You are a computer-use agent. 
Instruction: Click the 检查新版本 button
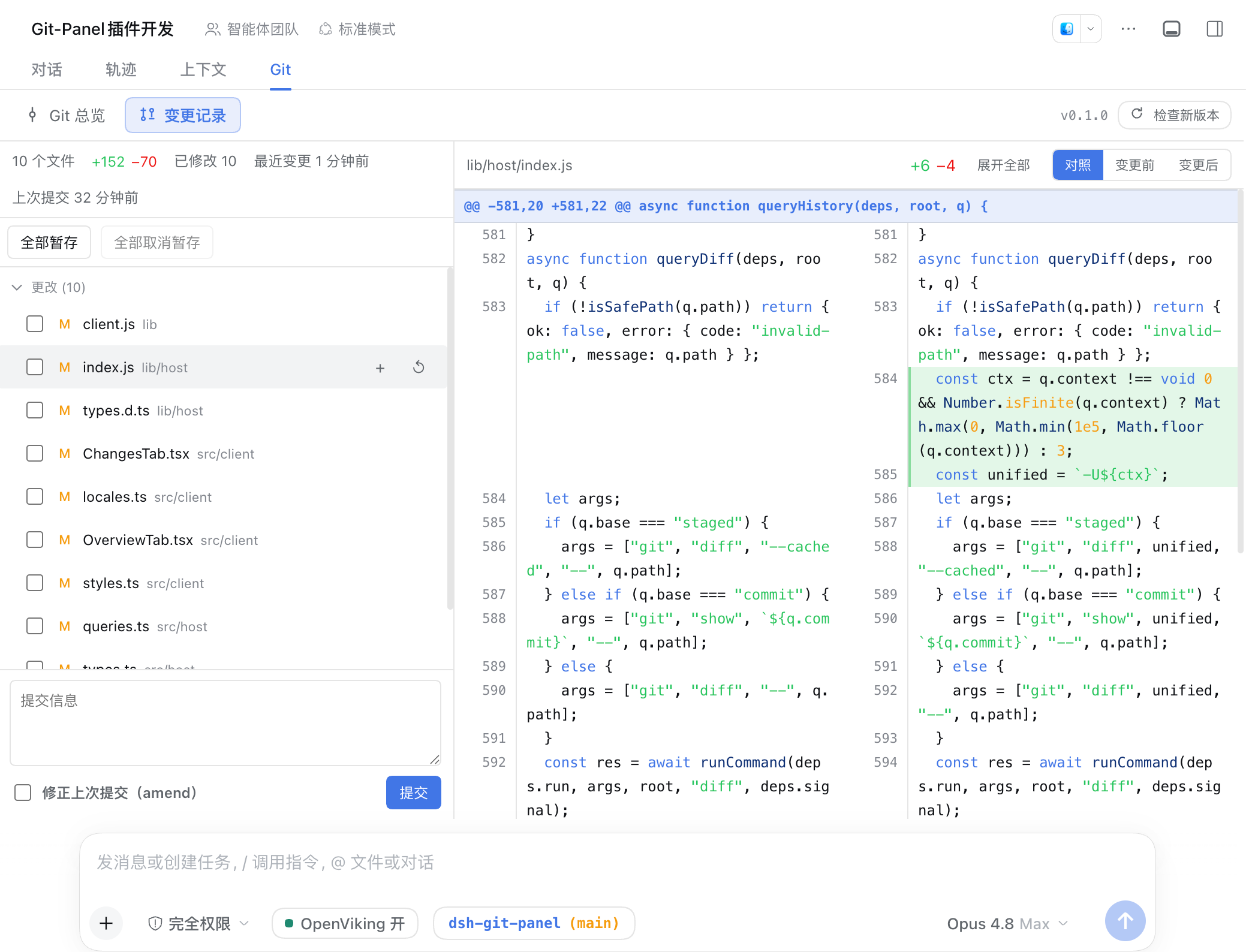[x=1175, y=115]
